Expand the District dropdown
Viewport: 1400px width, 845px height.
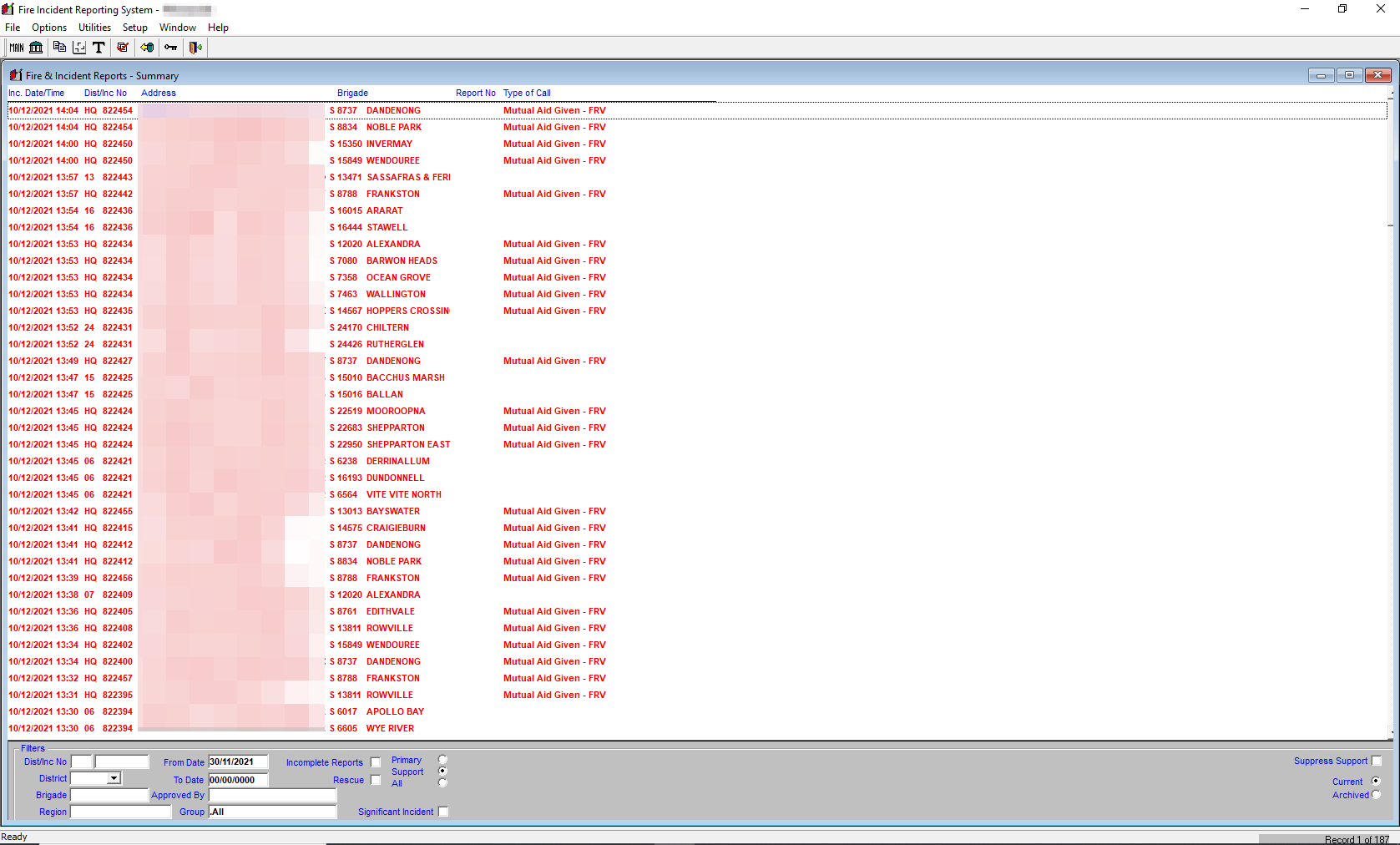(x=114, y=778)
